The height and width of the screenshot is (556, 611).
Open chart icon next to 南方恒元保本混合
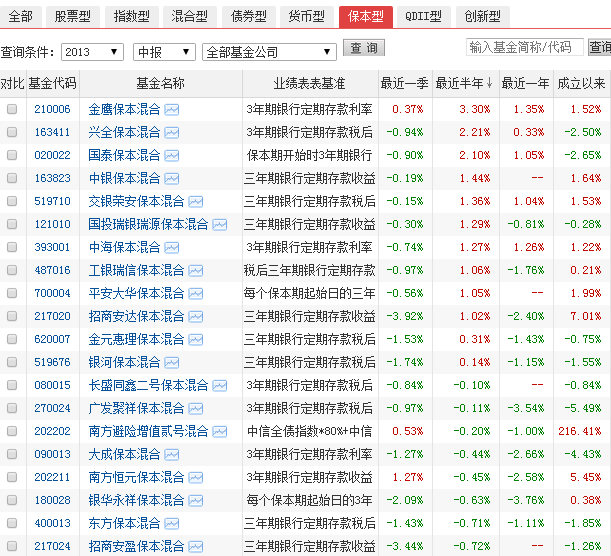[x=196, y=478]
